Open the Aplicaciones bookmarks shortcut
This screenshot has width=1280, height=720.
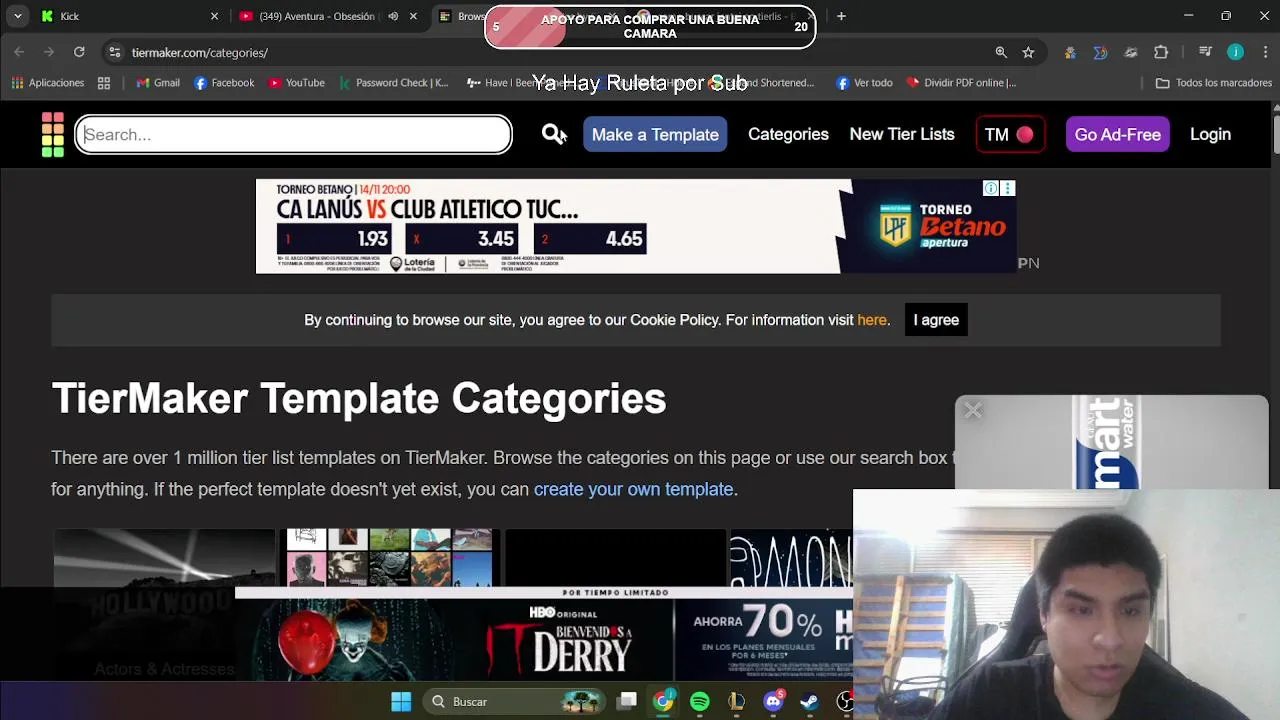(48, 83)
